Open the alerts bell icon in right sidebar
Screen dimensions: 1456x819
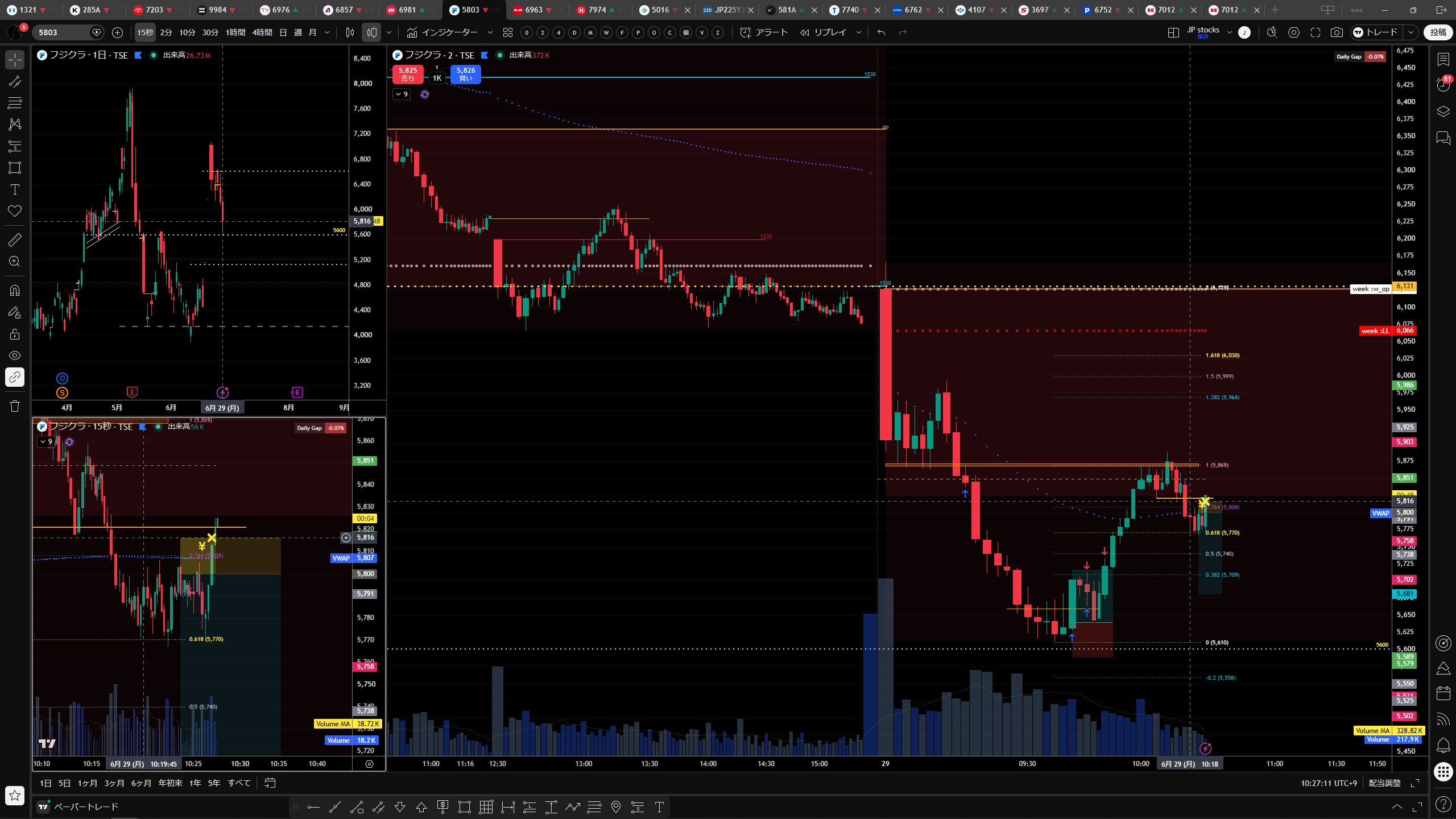[x=1443, y=746]
